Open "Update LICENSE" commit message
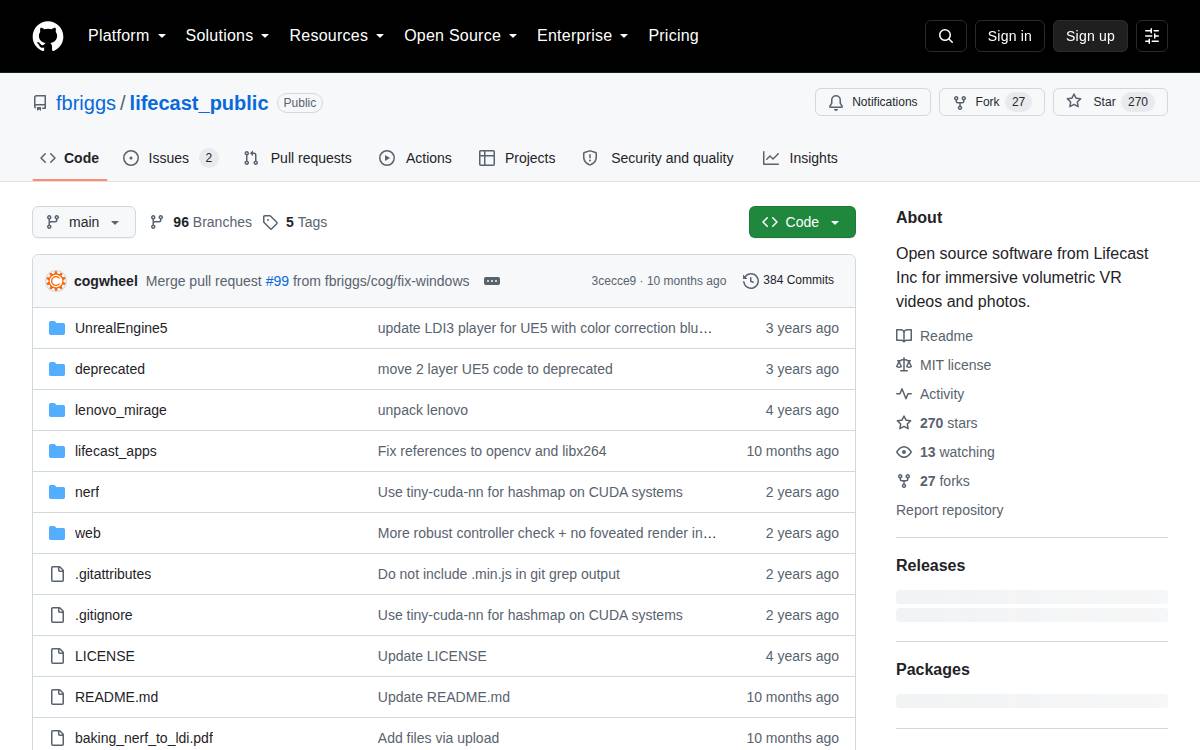 (x=432, y=656)
